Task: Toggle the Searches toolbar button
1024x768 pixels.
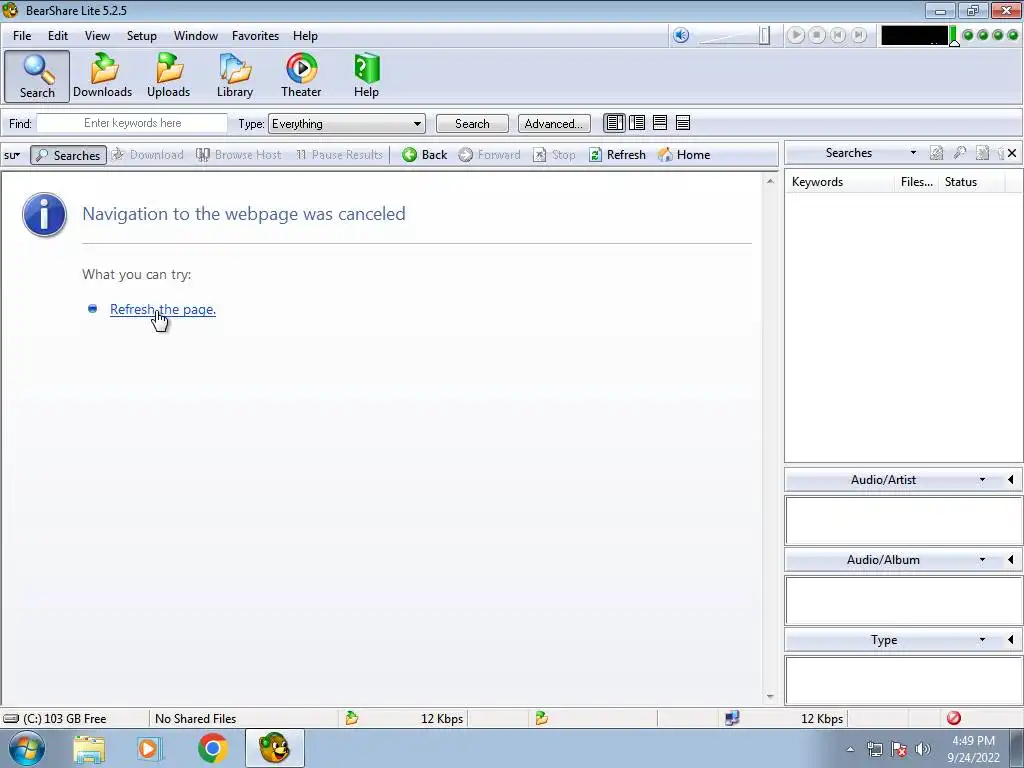Action: (x=69, y=155)
